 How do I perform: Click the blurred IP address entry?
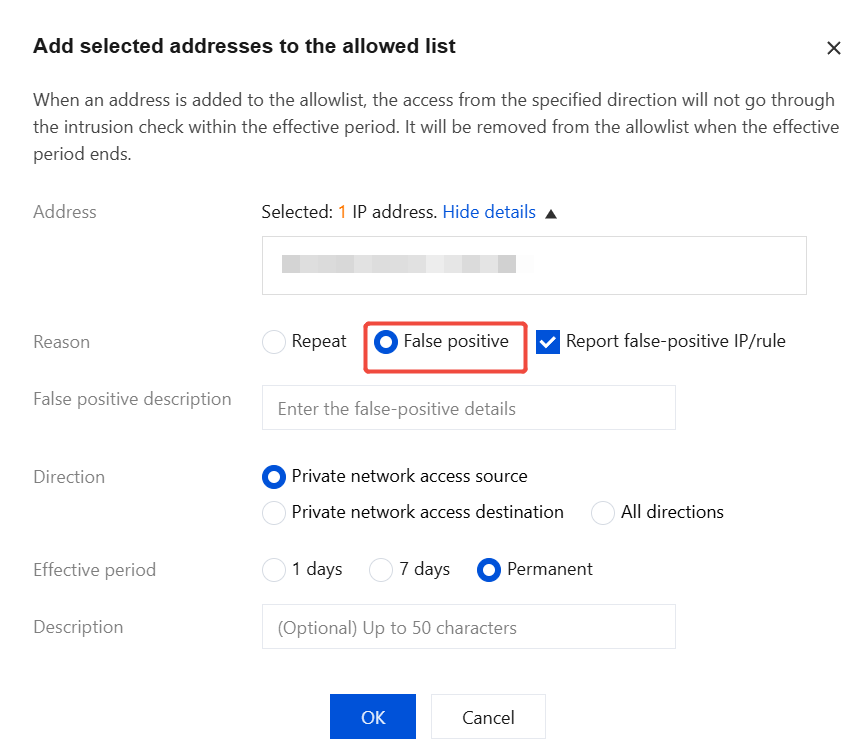(x=400, y=264)
